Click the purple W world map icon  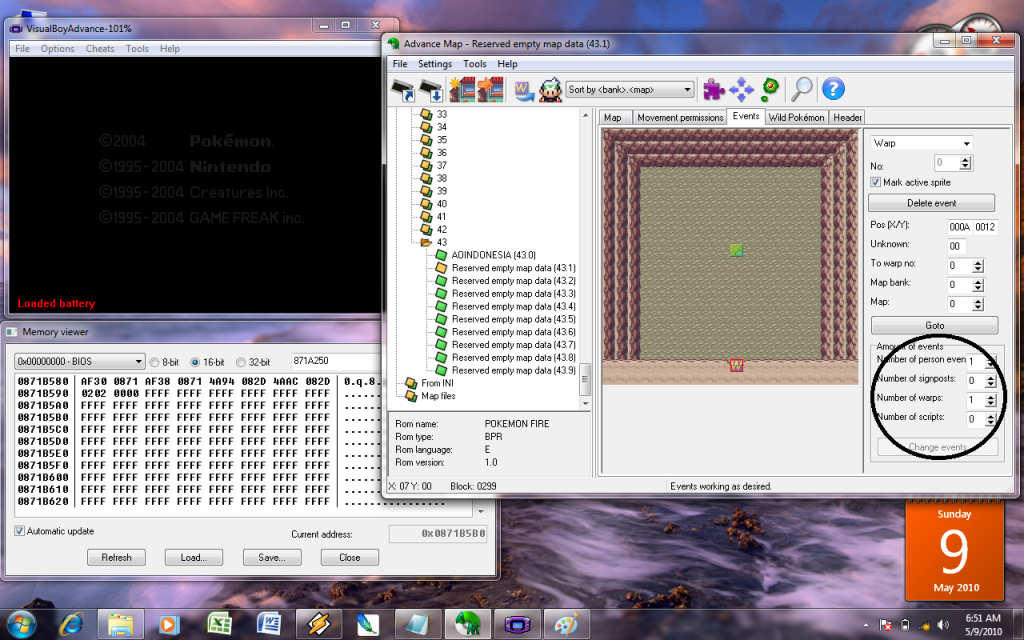tap(524, 90)
